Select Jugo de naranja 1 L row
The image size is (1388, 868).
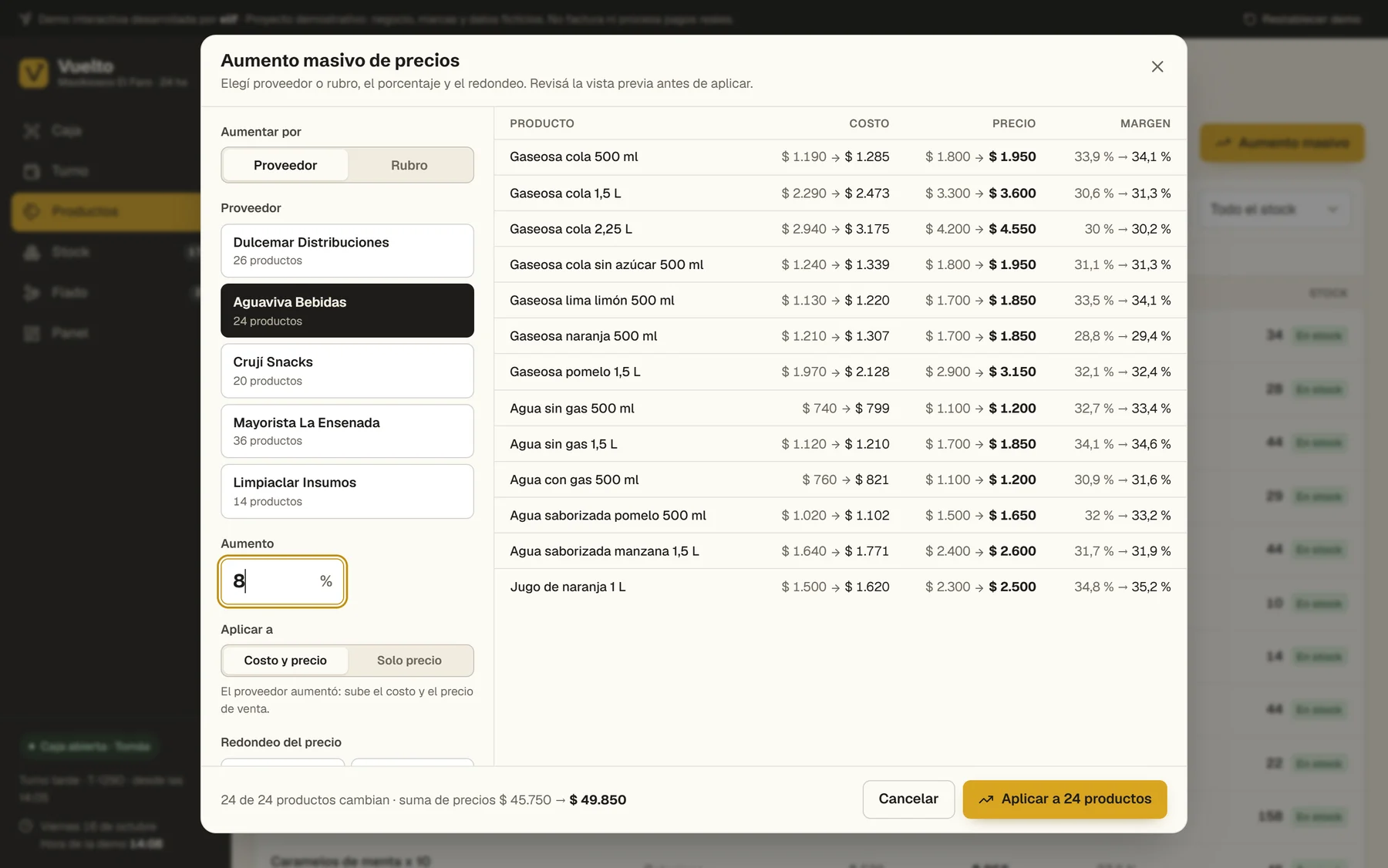click(840, 587)
